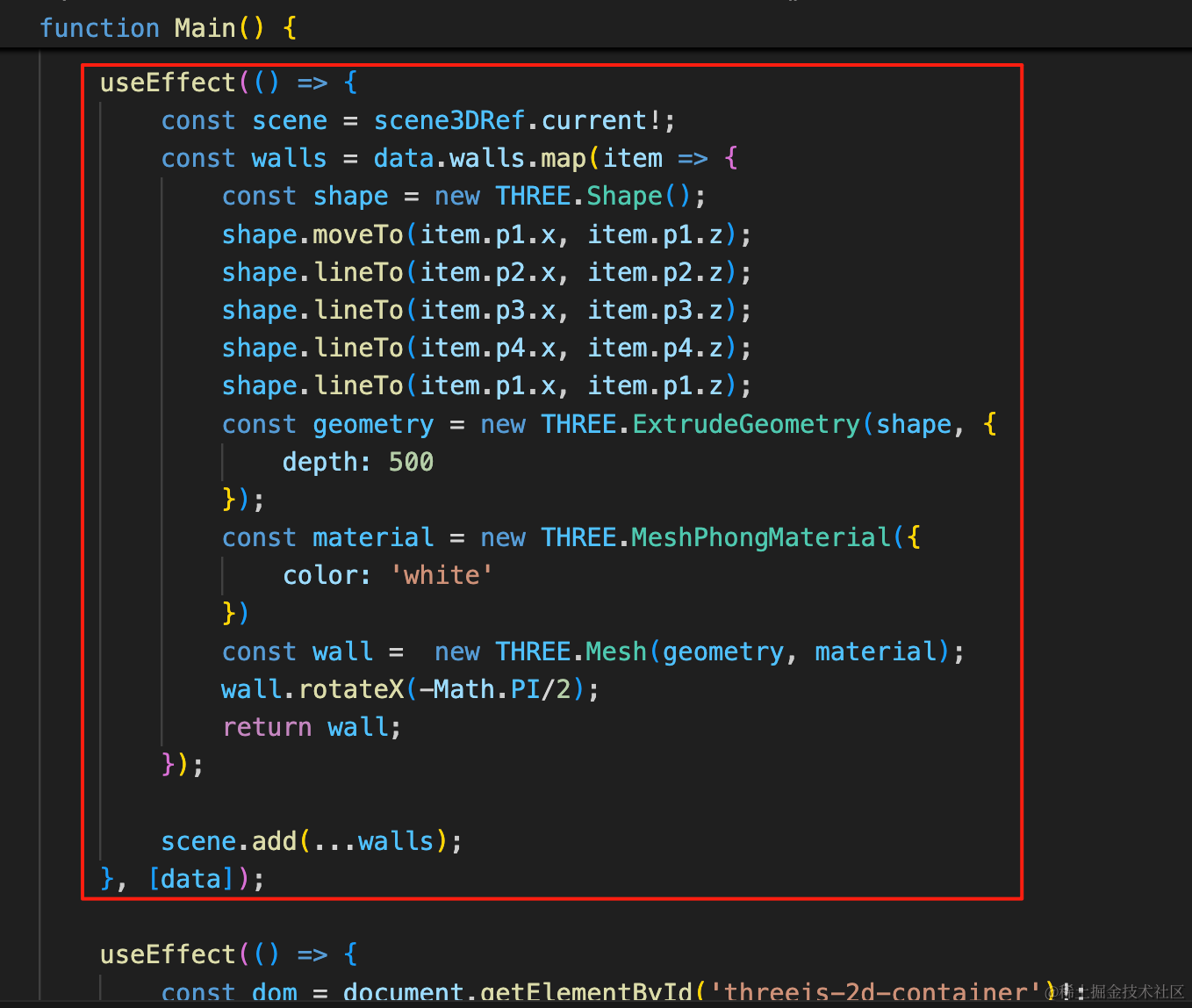
Task: Click 'MeshPhongMaterial' class name
Action: point(761,537)
